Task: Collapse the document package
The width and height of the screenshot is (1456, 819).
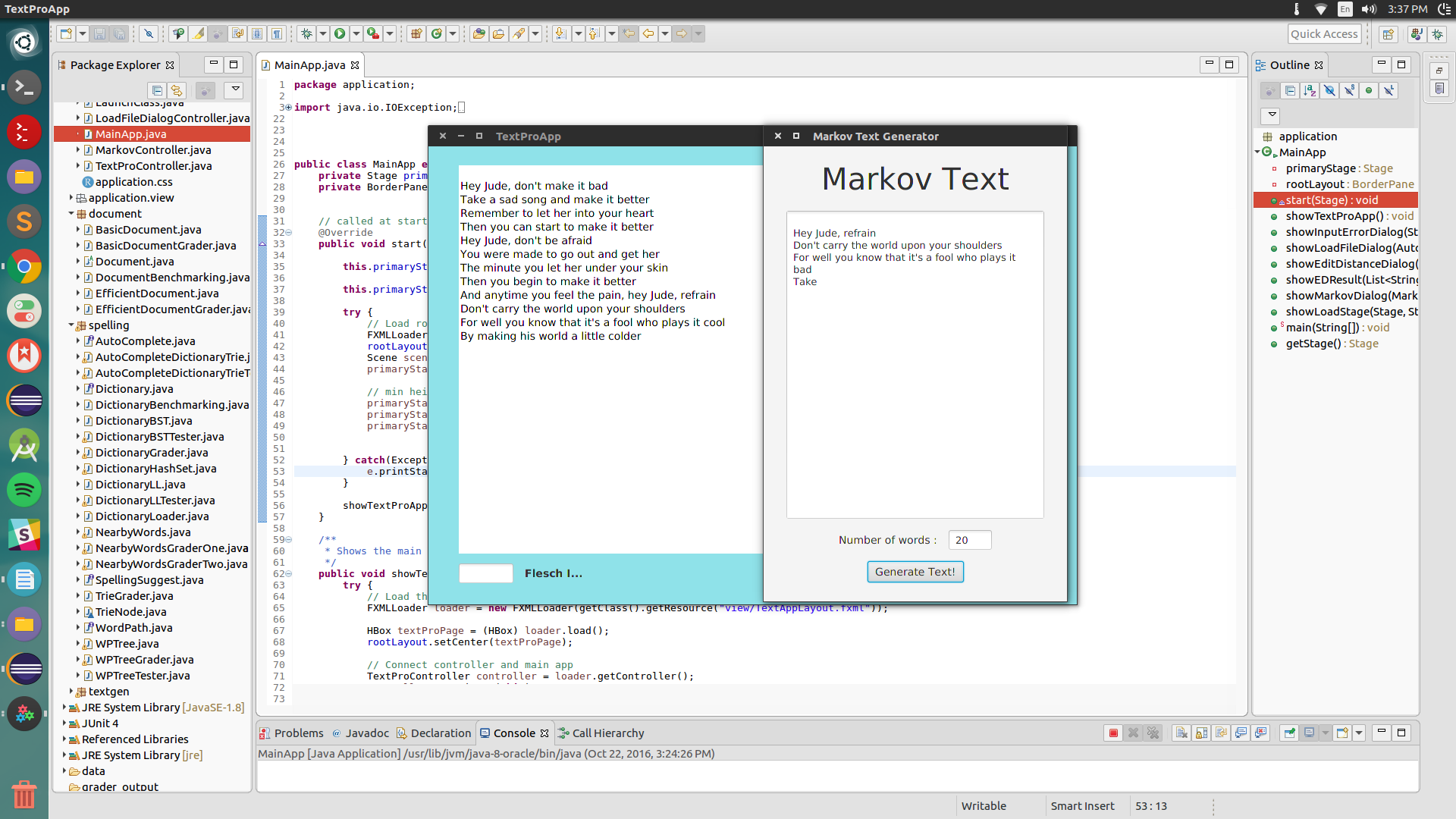Action: click(x=71, y=214)
